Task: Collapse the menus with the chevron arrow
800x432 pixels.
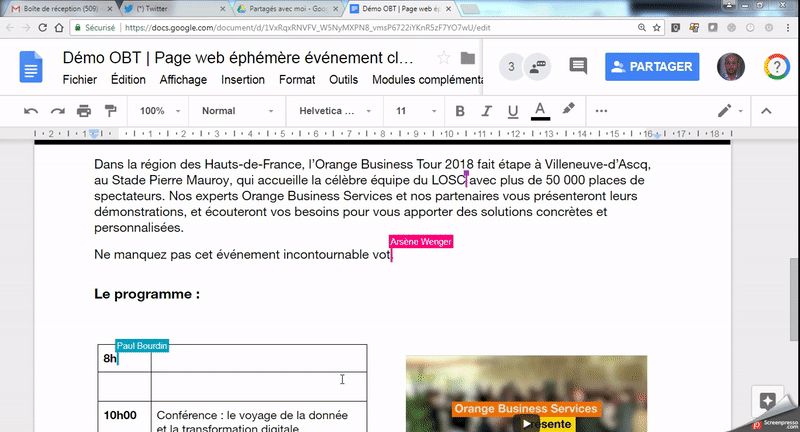Action: (x=766, y=111)
